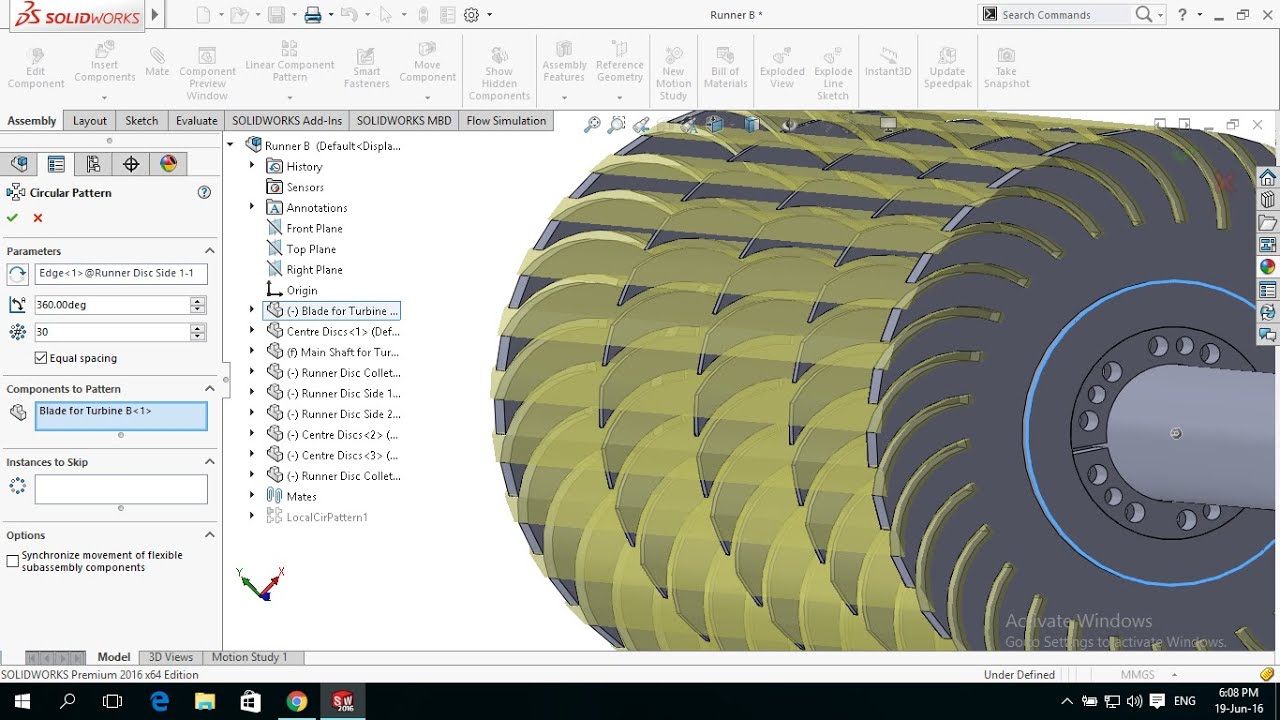The image size is (1280, 720).
Task: Cancel the Circular Pattern with red X
Action: click(38, 217)
